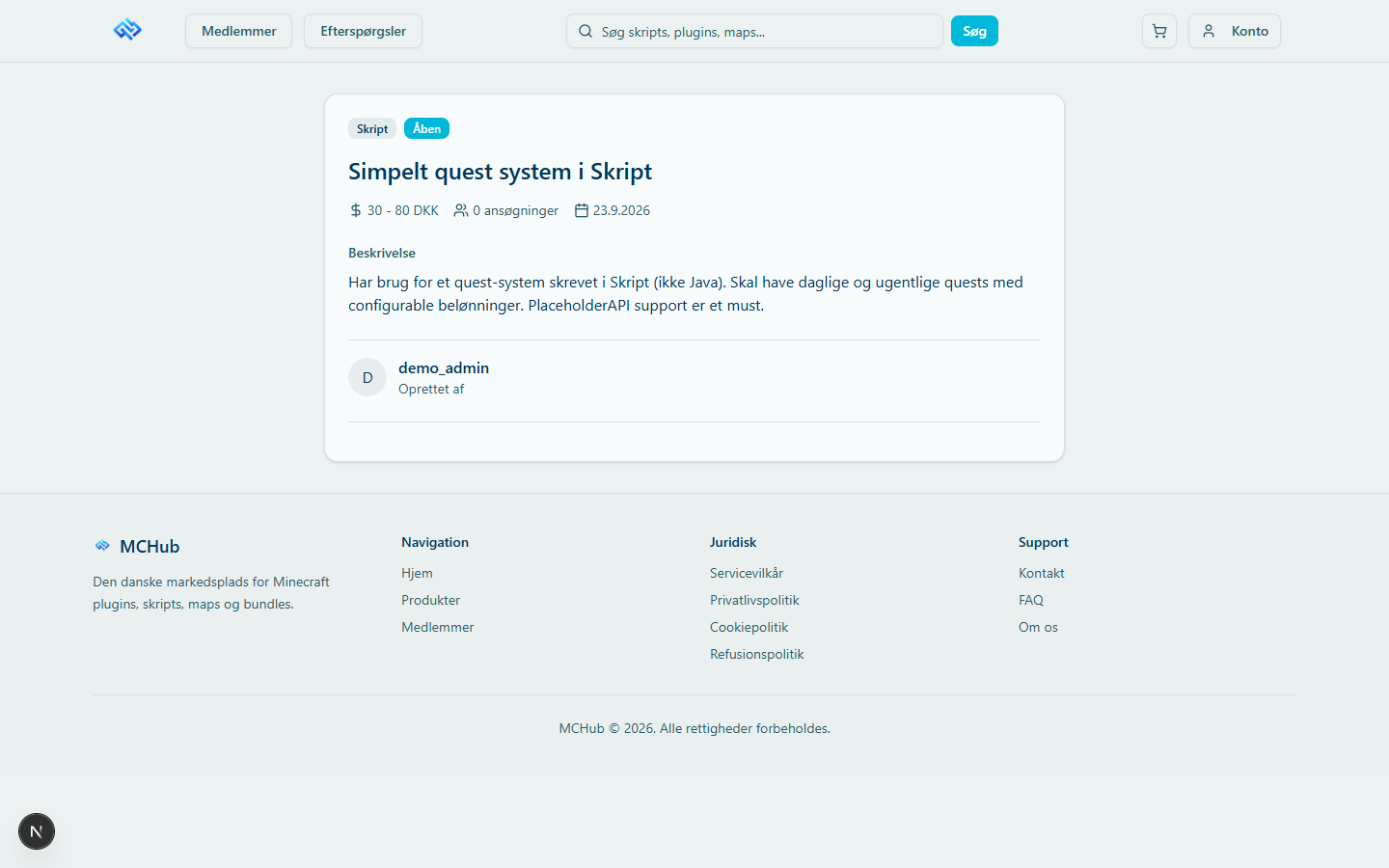Screen dimensions: 1389x868
Task: Click the copyright notice text
Action: [x=694, y=728]
